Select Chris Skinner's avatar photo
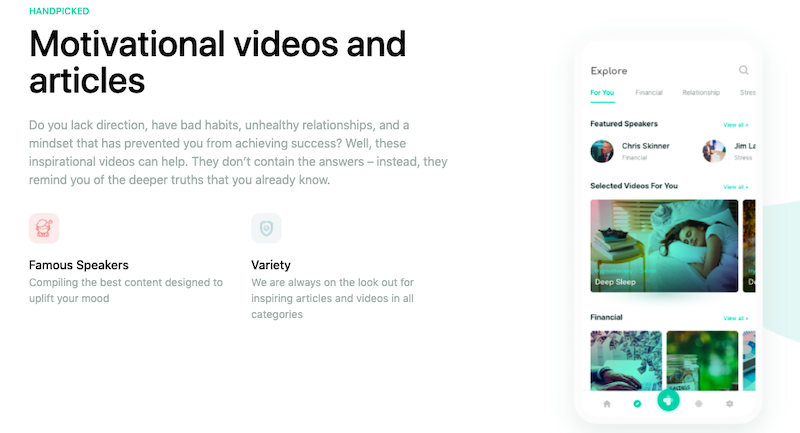The width and height of the screenshot is (800, 433). point(602,151)
